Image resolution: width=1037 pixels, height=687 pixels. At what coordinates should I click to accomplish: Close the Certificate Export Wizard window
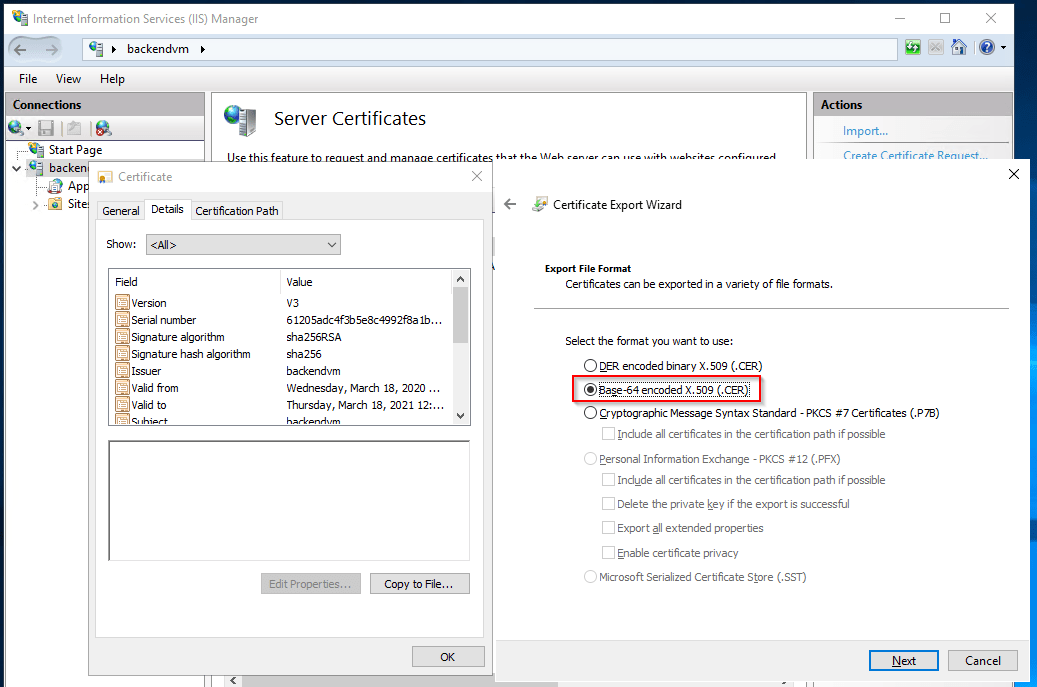pyautogui.click(x=1014, y=174)
